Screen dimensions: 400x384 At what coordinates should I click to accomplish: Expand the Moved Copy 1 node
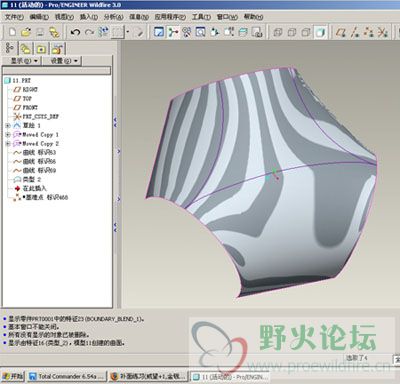coord(8,135)
